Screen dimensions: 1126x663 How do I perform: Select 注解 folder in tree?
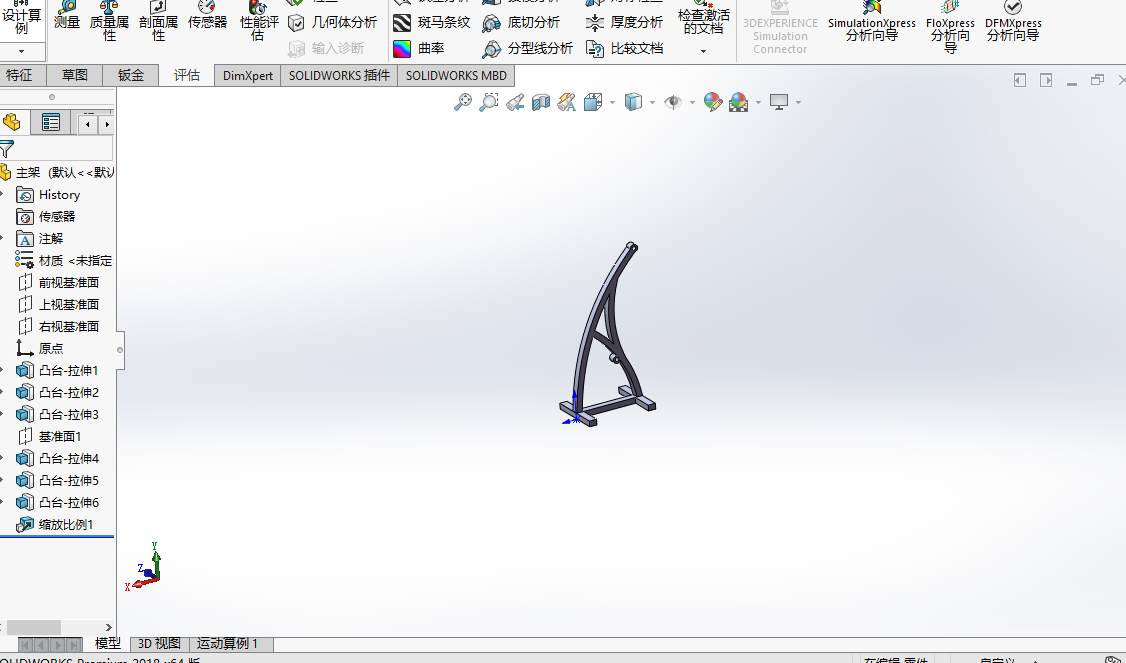[39, 238]
